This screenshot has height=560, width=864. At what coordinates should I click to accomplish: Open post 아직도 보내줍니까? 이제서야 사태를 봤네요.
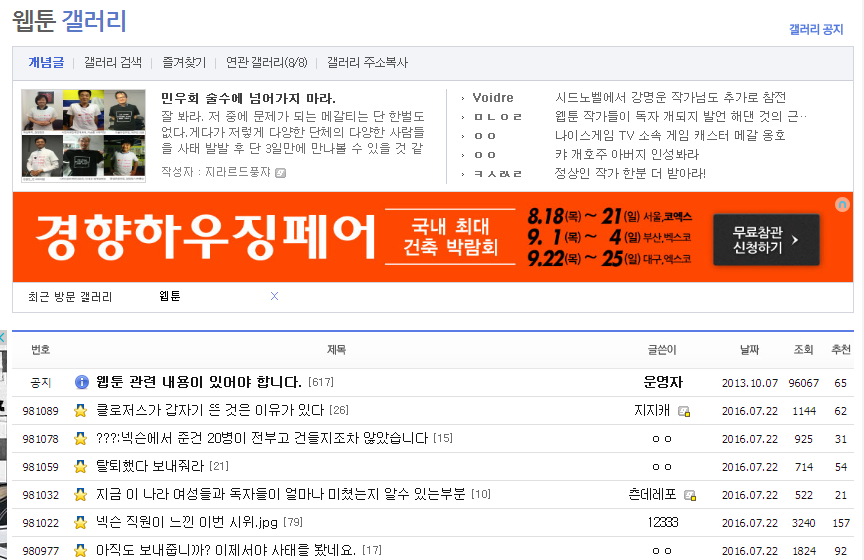(226, 550)
